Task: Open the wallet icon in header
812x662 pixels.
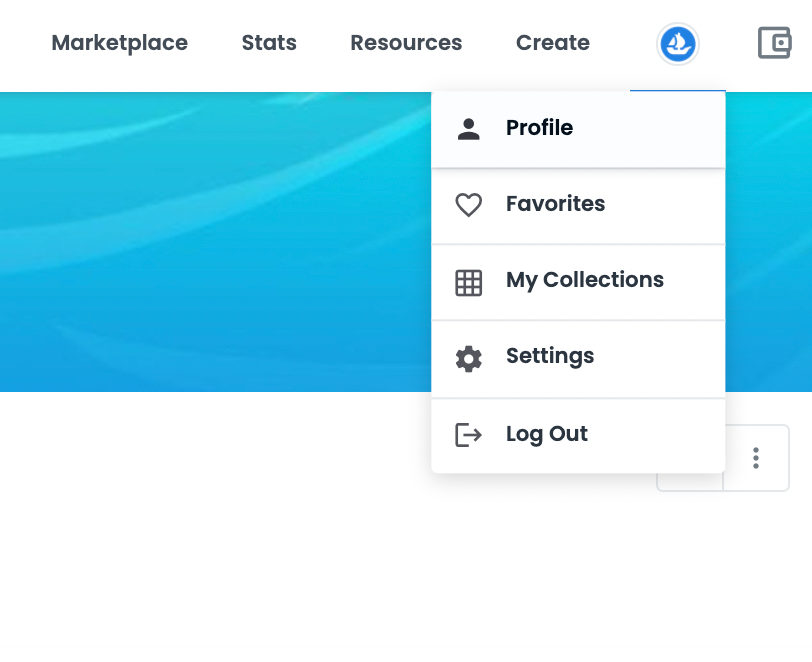Action: 775,43
